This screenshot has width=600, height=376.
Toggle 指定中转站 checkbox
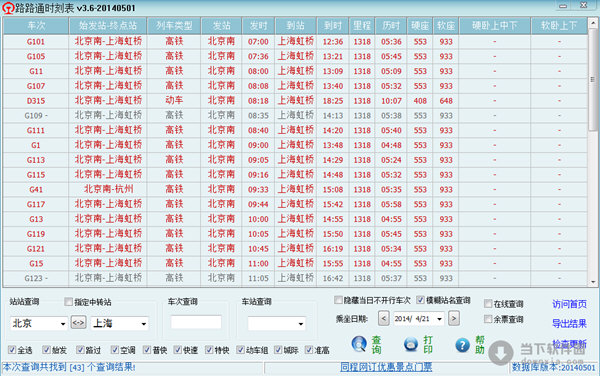tap(68, 302)
